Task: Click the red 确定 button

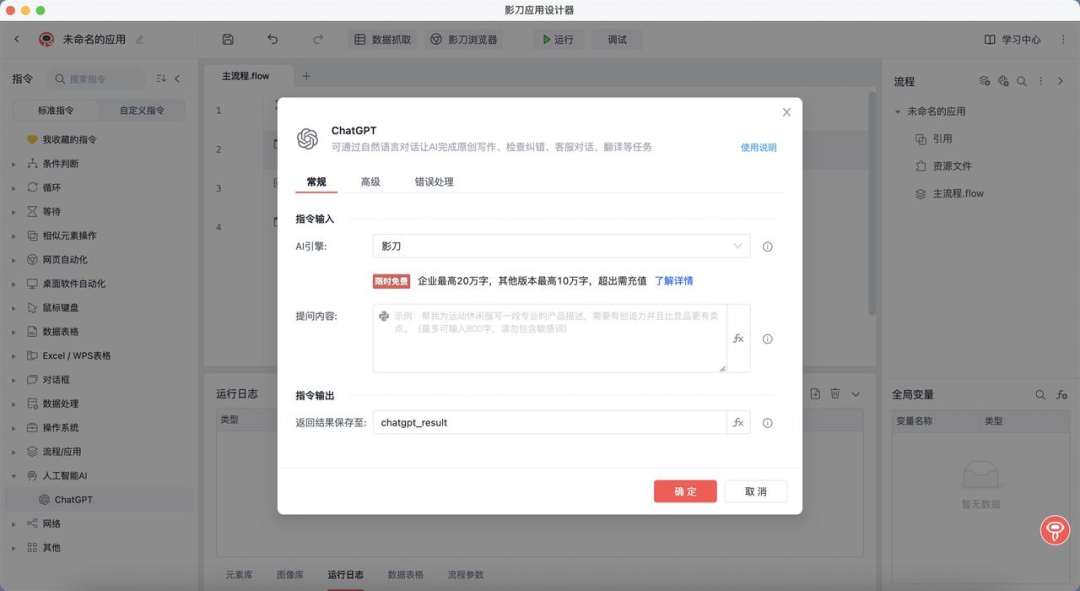Action: point(685,491)
